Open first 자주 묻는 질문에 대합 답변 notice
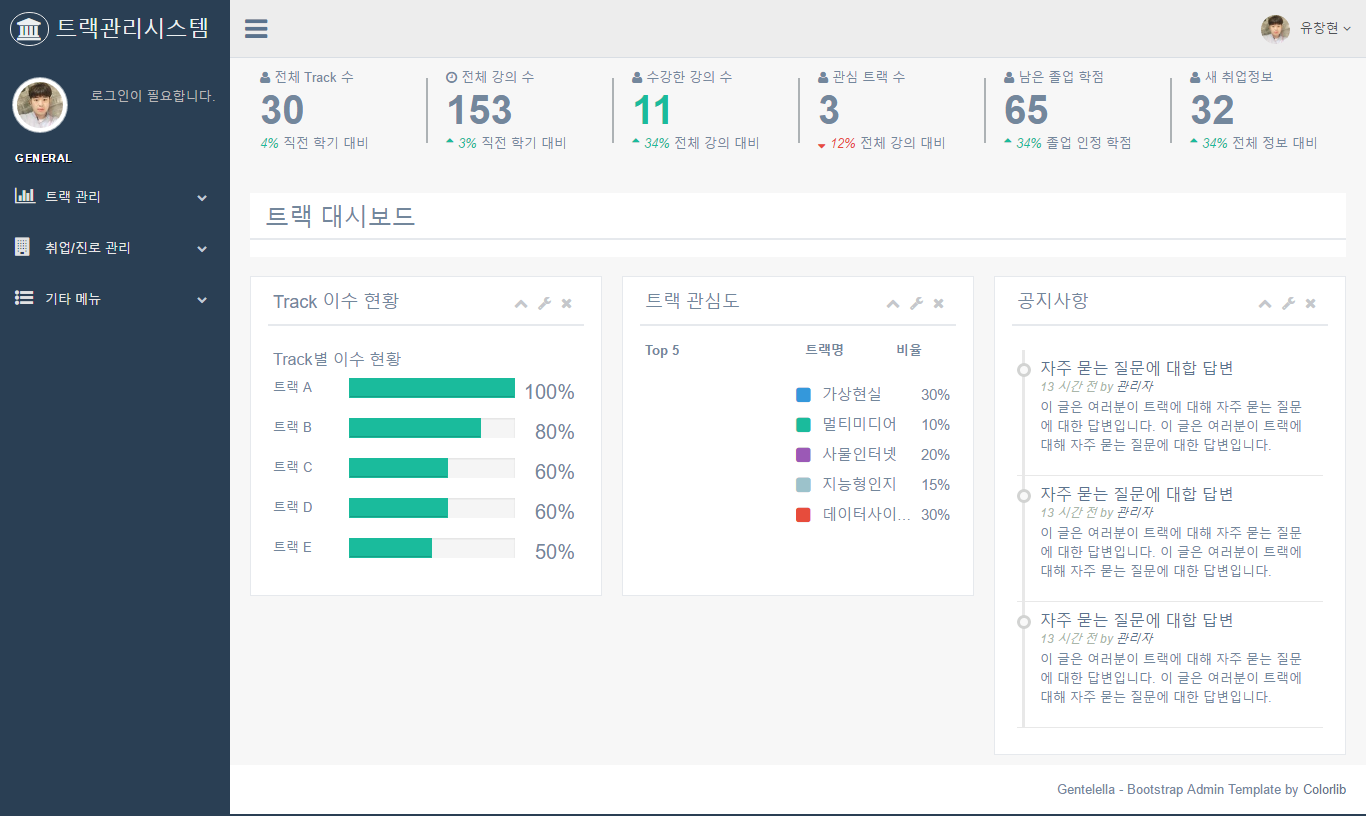Image resolution: width=1366 pixels, height=816 pixels. point(1136,368)
